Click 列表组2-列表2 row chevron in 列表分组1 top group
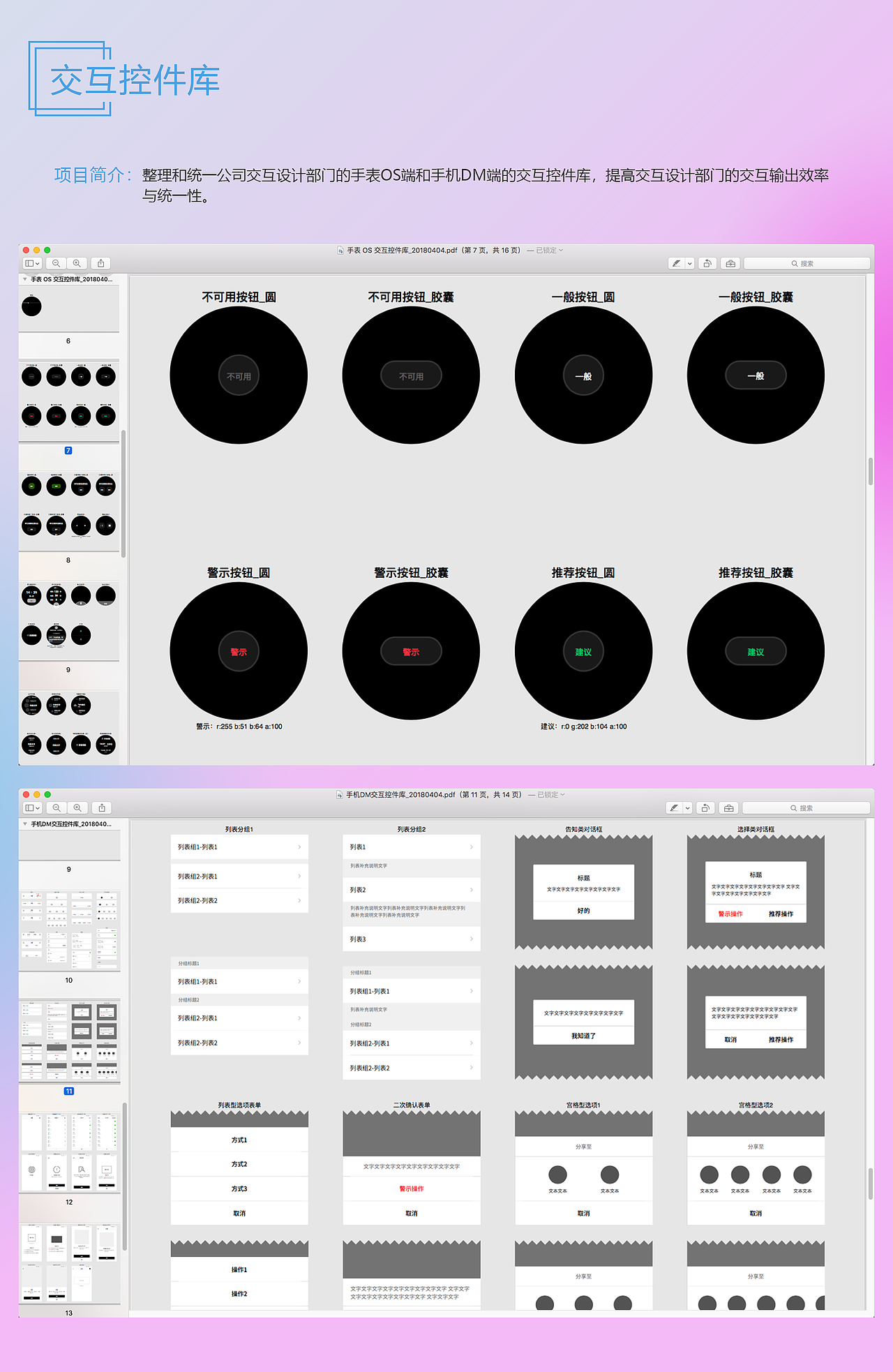 pyautogui.click(x=299, y=900)
